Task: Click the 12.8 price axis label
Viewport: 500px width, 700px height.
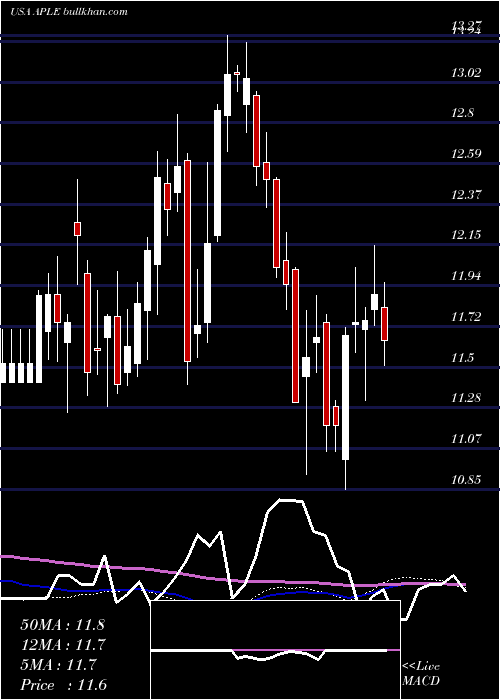Action: [x=462, y=113]
